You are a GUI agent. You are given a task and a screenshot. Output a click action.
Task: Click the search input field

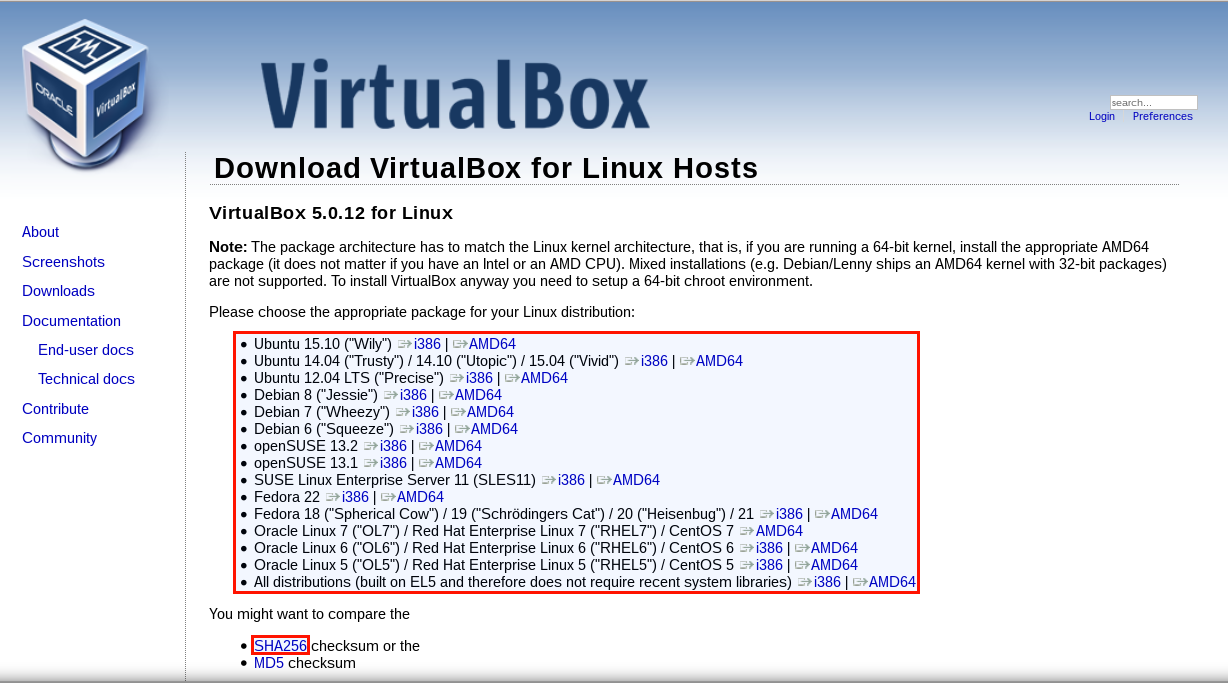click(x=1152, y=102)
